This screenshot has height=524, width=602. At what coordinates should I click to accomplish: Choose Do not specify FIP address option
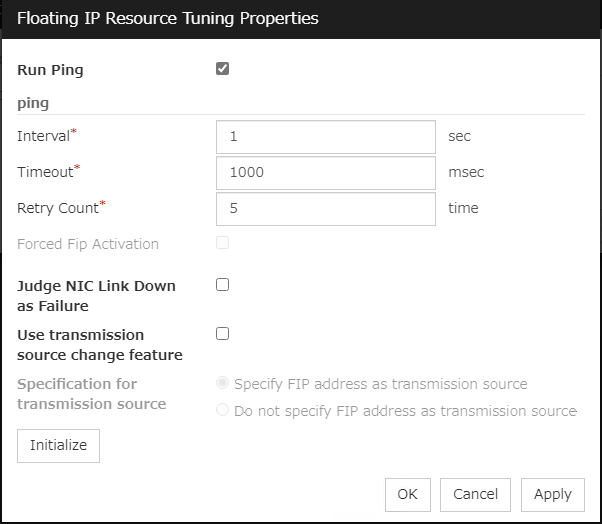[223, 410]
